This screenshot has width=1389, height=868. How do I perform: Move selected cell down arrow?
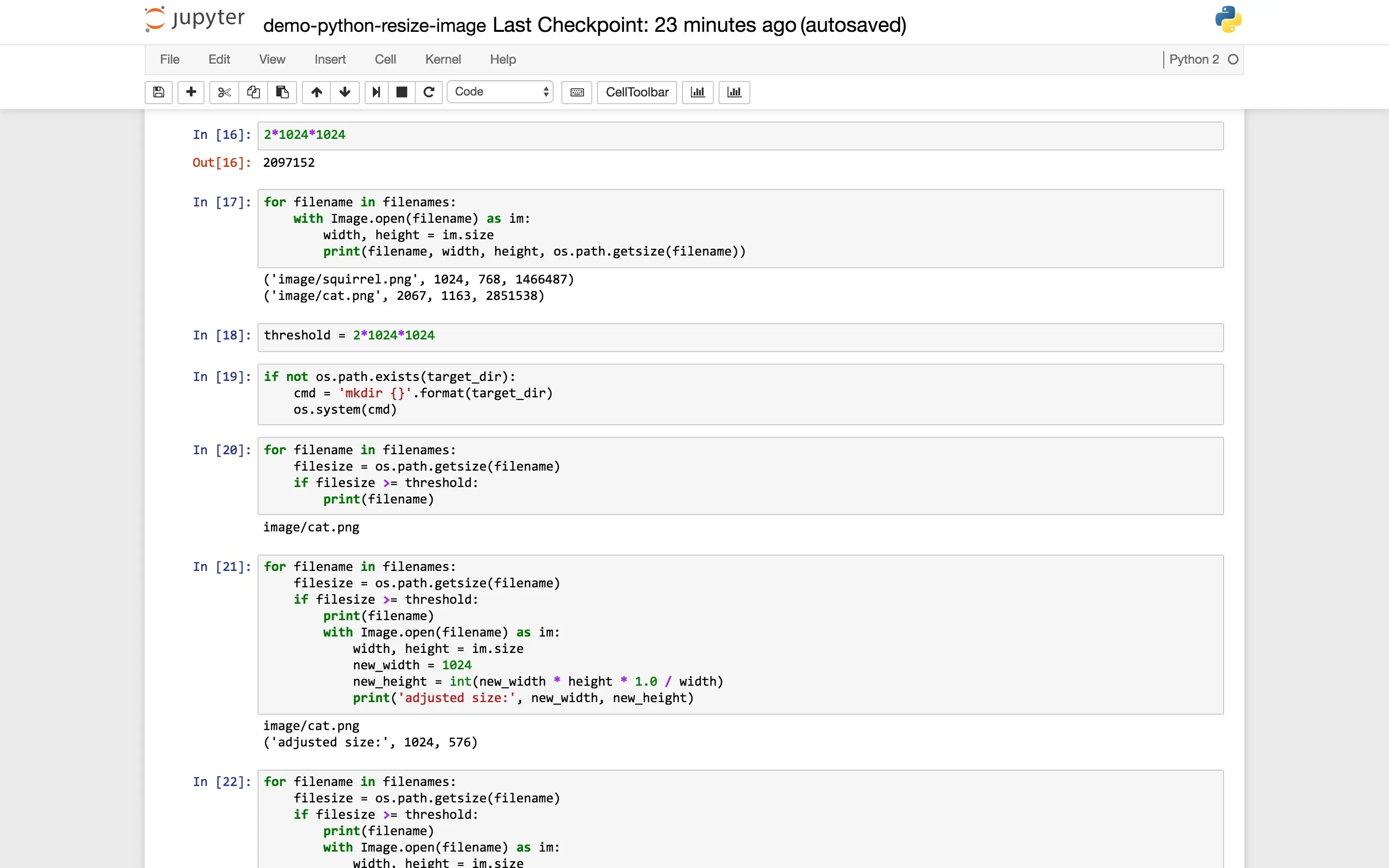[x=345, y=92]
